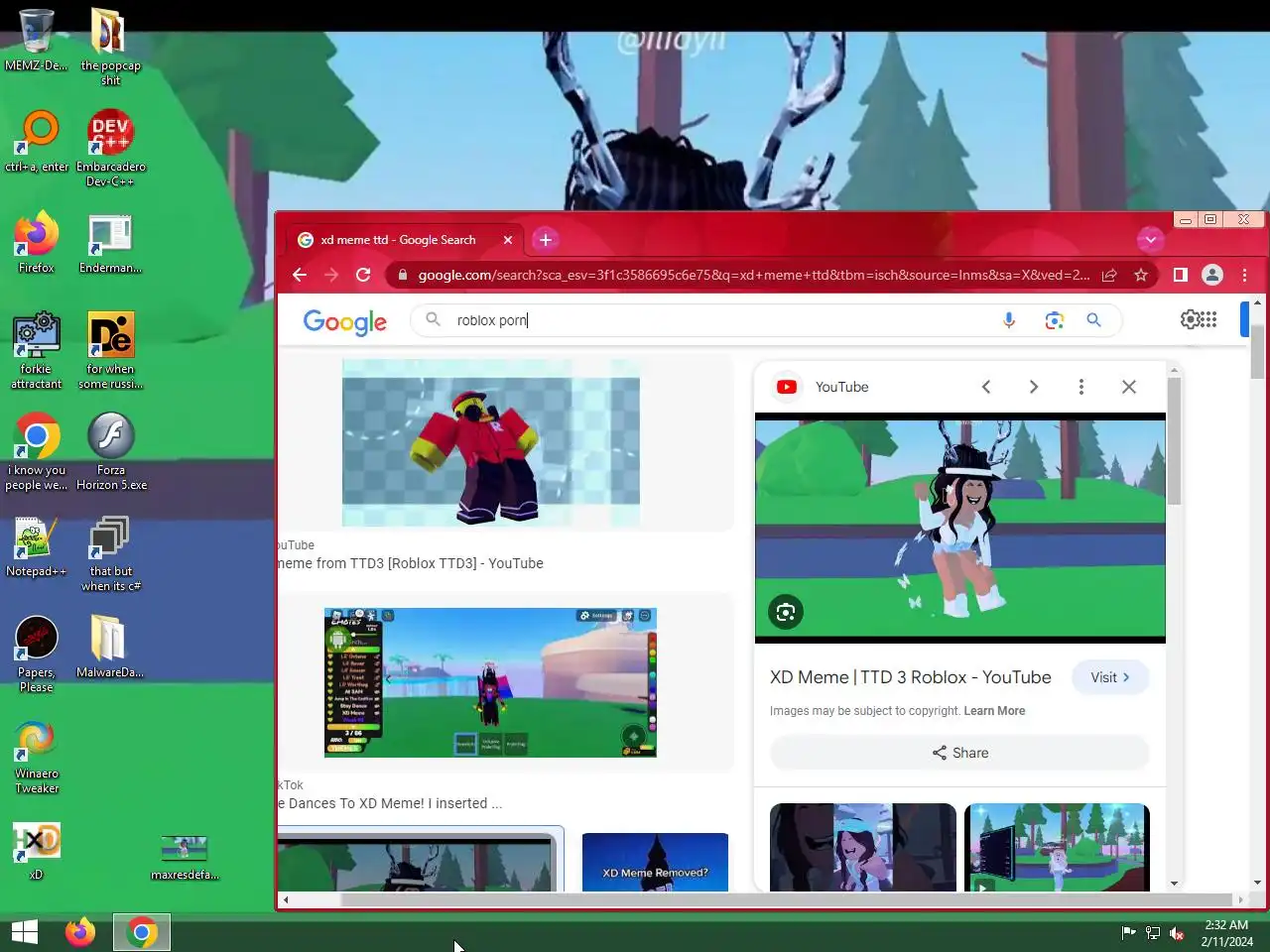This screenshot has height=952, width=1270.
Task: Select the maxresdefa... image file on desktop
Action: tap(185, 858)
